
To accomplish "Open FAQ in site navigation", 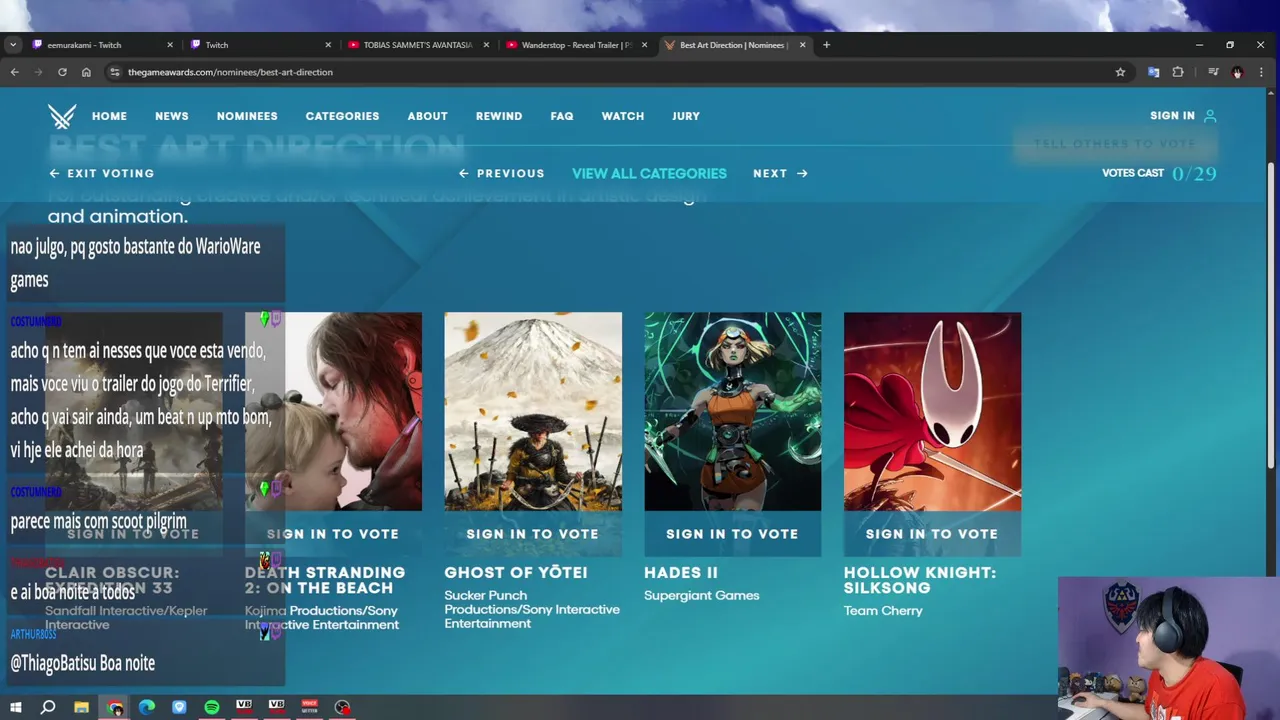I will point(562,116).
